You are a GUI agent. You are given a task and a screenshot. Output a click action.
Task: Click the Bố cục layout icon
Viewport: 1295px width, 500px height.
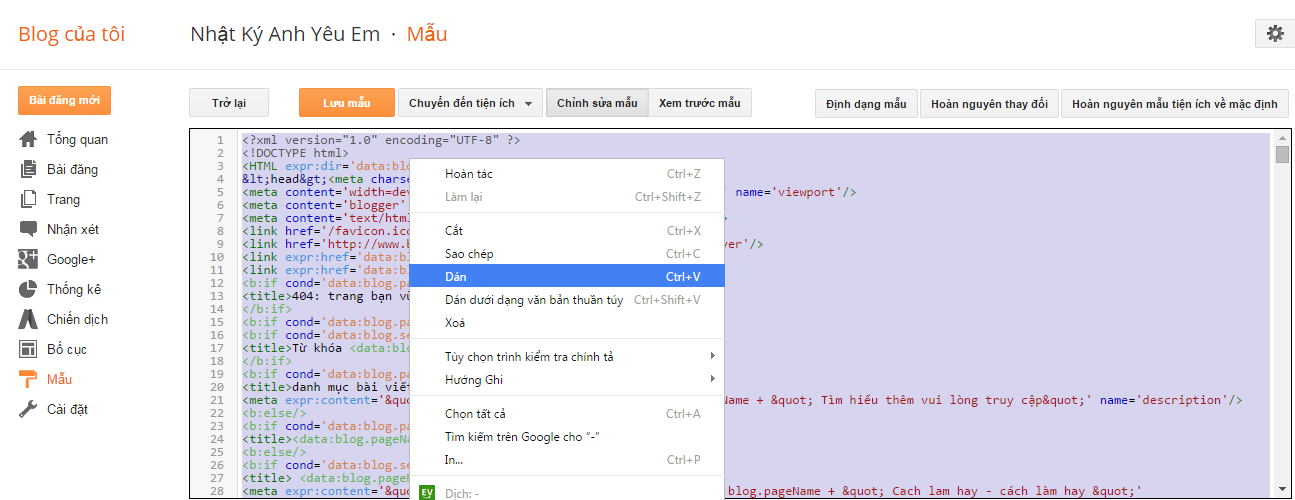[x=28, y=349]
